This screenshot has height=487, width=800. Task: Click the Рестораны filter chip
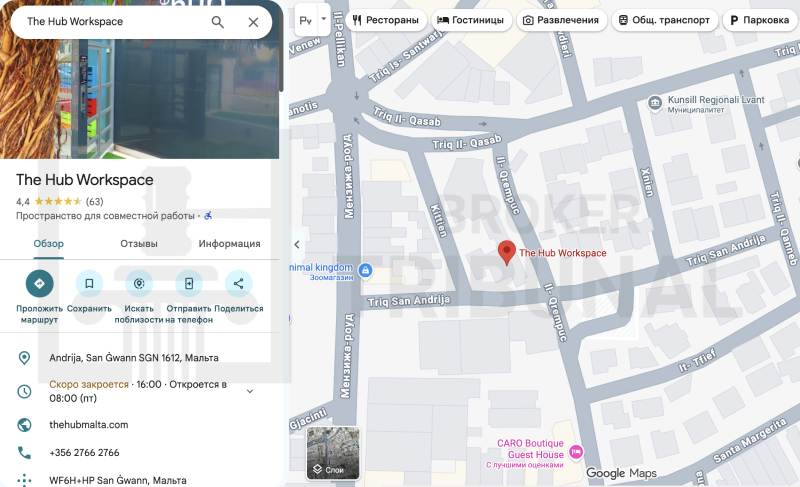coord(386,20)
